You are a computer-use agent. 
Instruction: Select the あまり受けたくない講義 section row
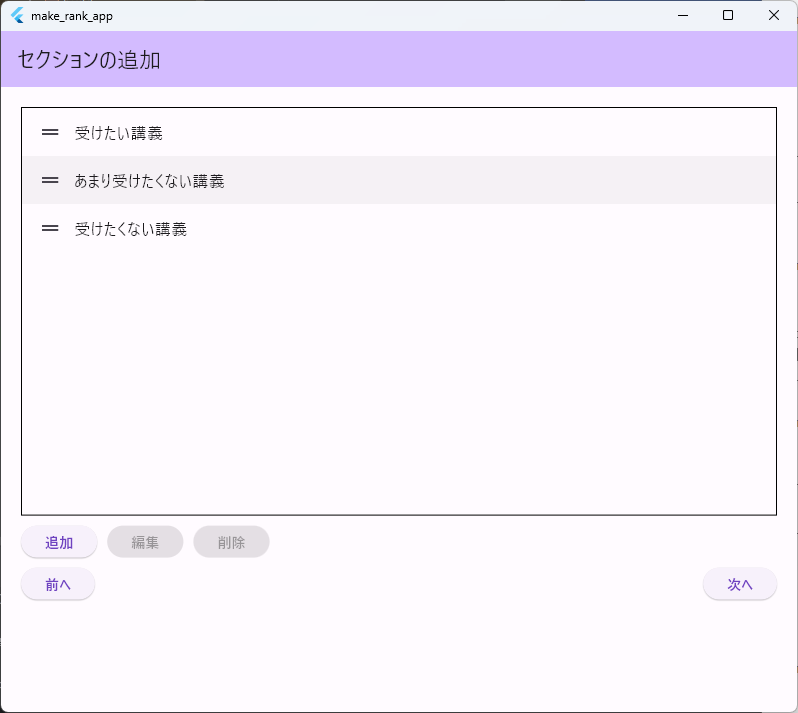click(x=149, y=181)
